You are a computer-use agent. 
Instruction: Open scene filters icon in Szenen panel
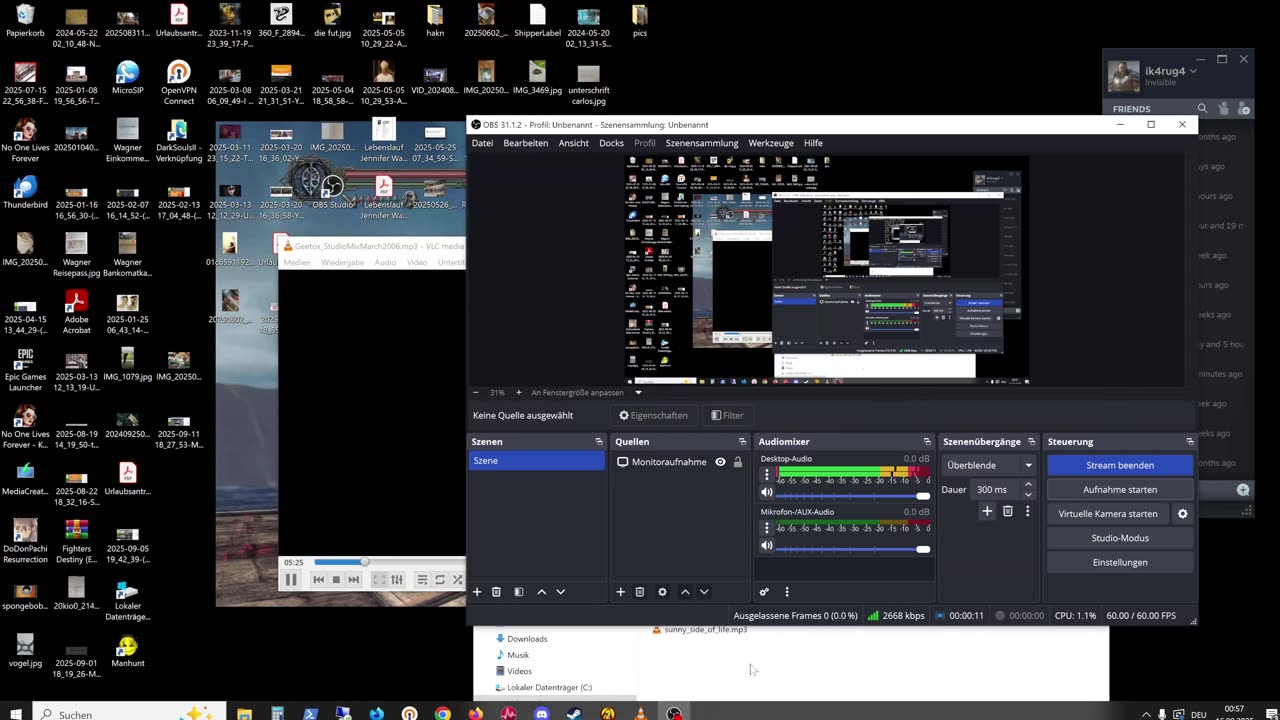(518, 592)
